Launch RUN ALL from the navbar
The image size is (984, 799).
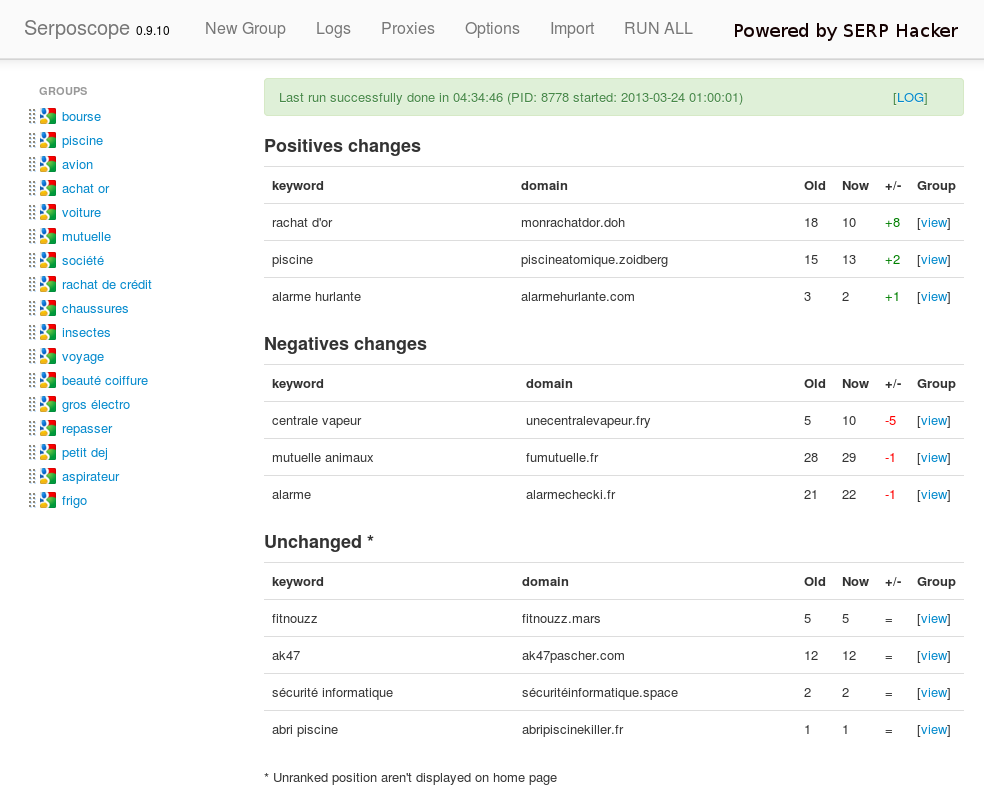(658, 28)
